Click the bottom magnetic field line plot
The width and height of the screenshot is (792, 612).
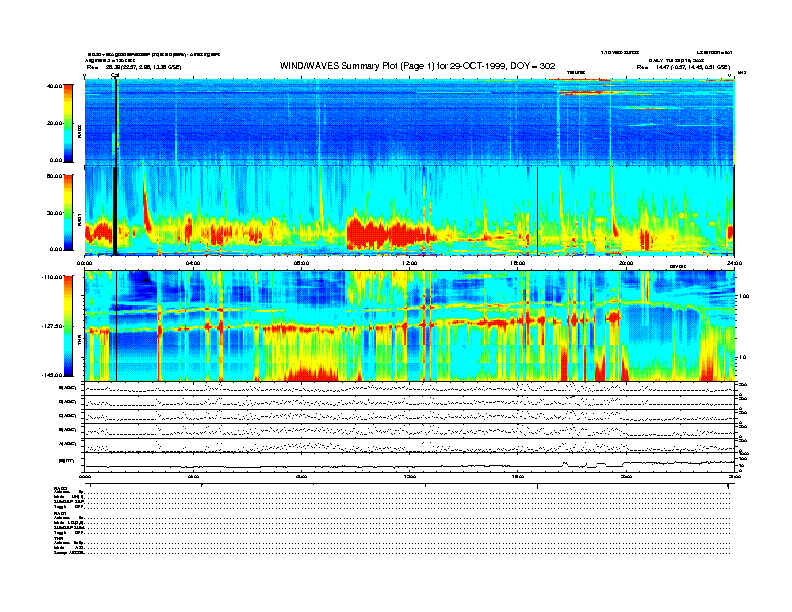pyautogui.click(x=409, y=463)
